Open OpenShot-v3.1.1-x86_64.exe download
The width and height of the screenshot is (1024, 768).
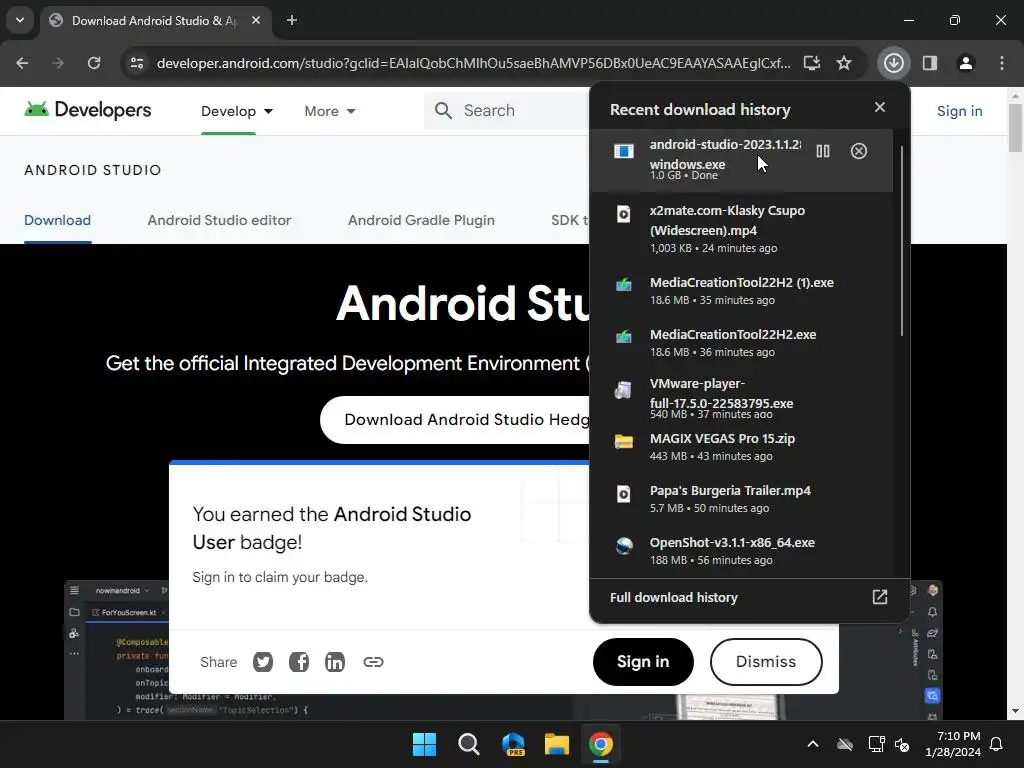coord(741,551)
